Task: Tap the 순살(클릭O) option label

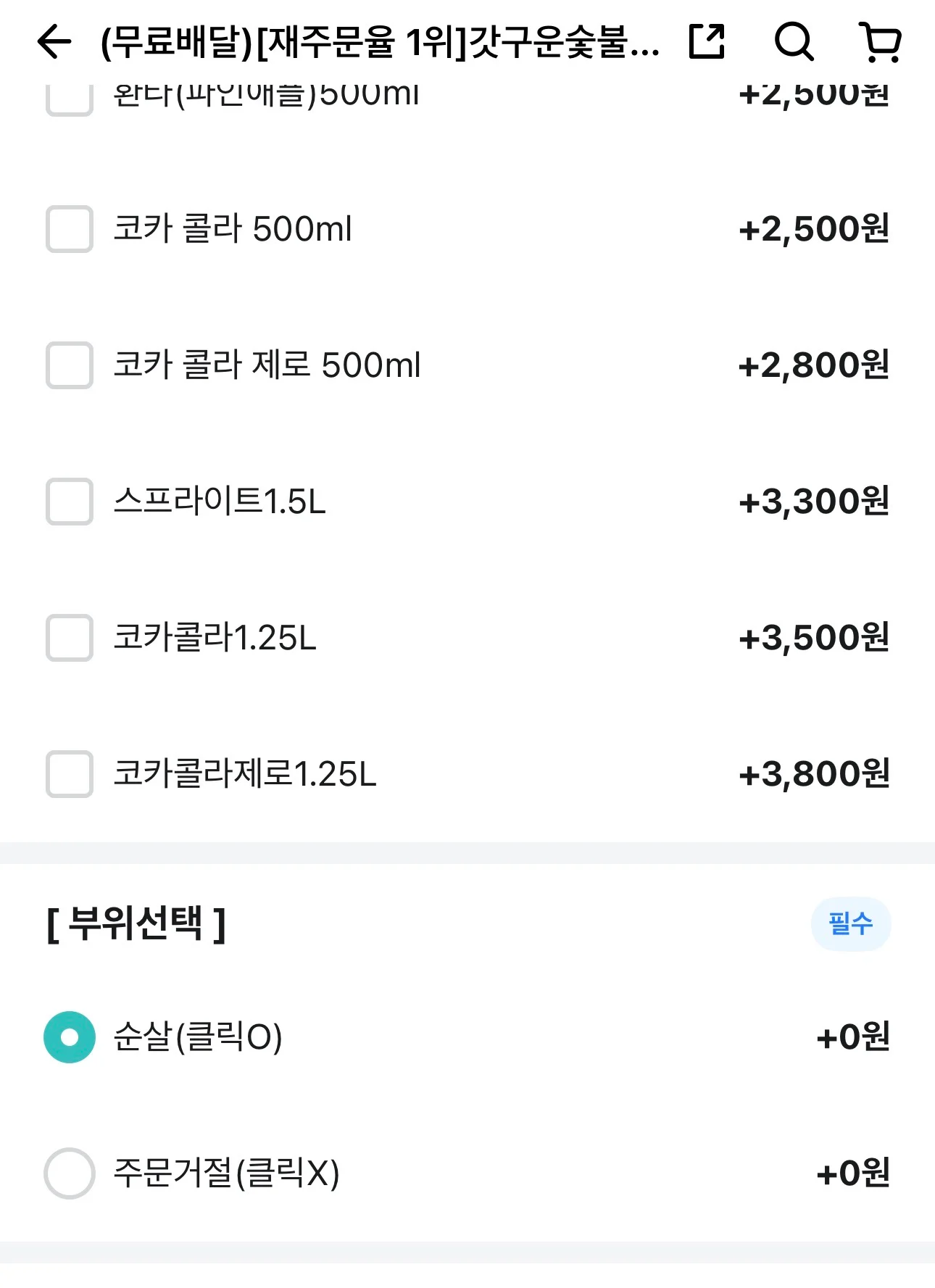Action: point(198,1037)
